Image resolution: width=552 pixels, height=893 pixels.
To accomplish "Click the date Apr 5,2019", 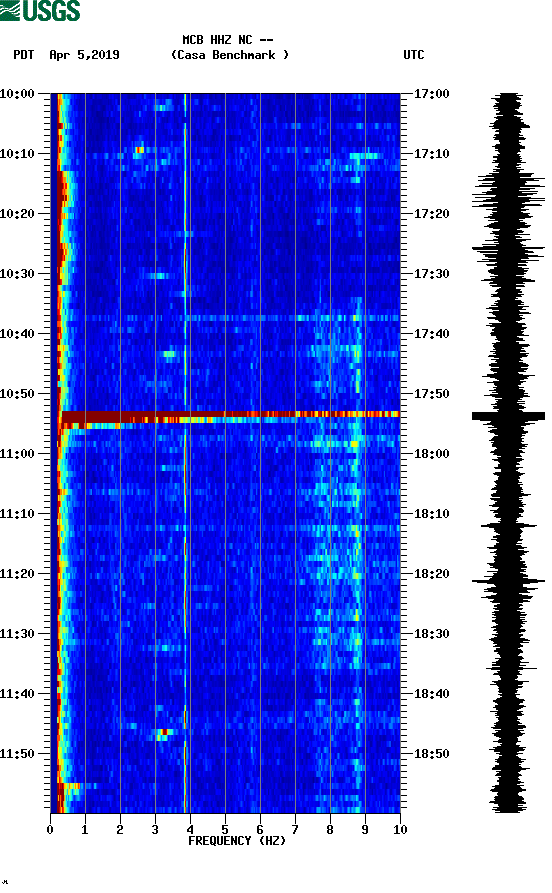I will (x=84, y=55).
